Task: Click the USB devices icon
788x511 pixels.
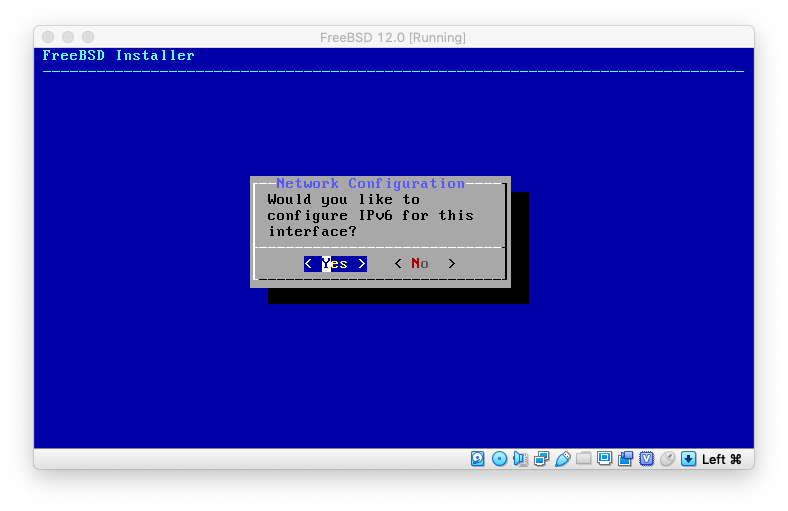Action: coord(562,459)
